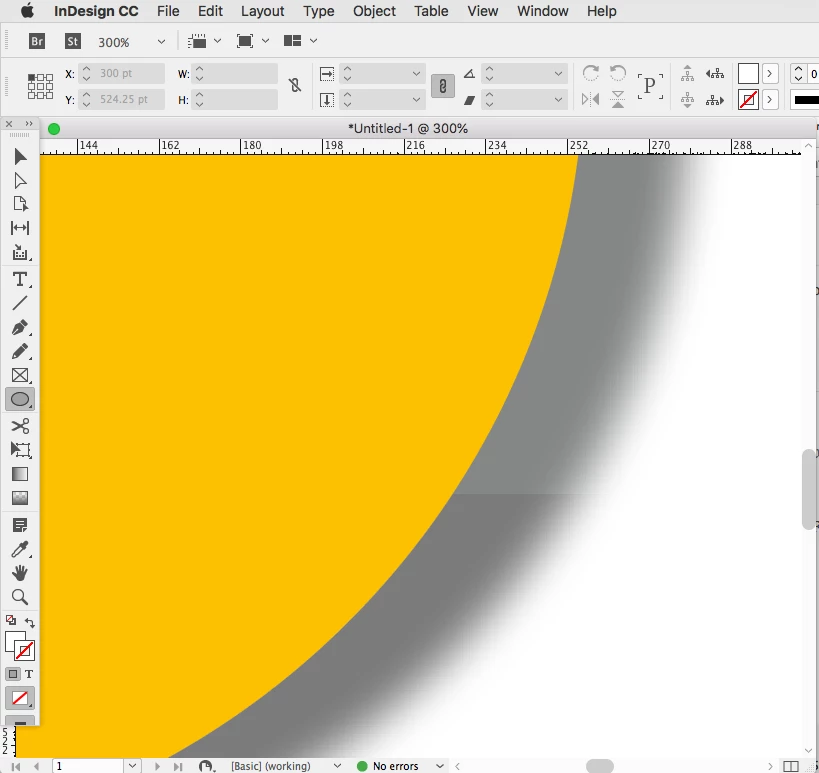Select the Gradient Feather tool
The image size is (819, 773).
[20, 498]
